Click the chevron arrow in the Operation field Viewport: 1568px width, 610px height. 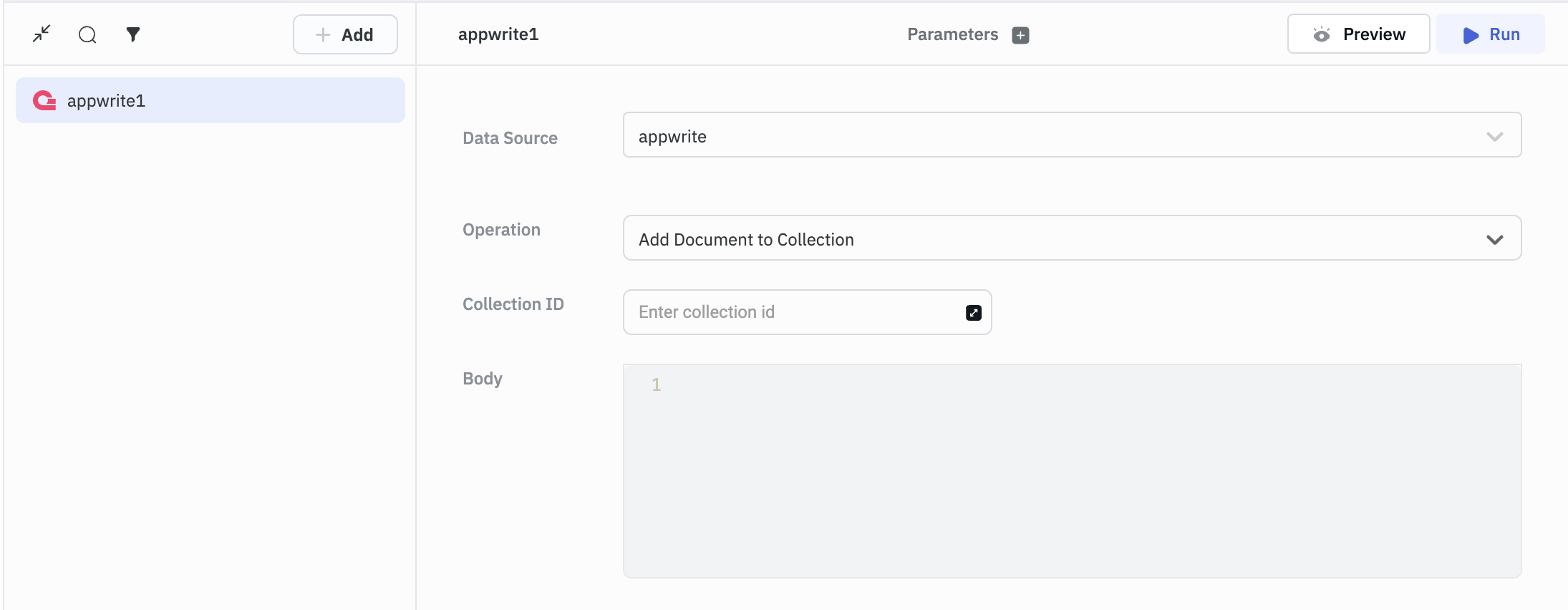tap(1494, 240)
